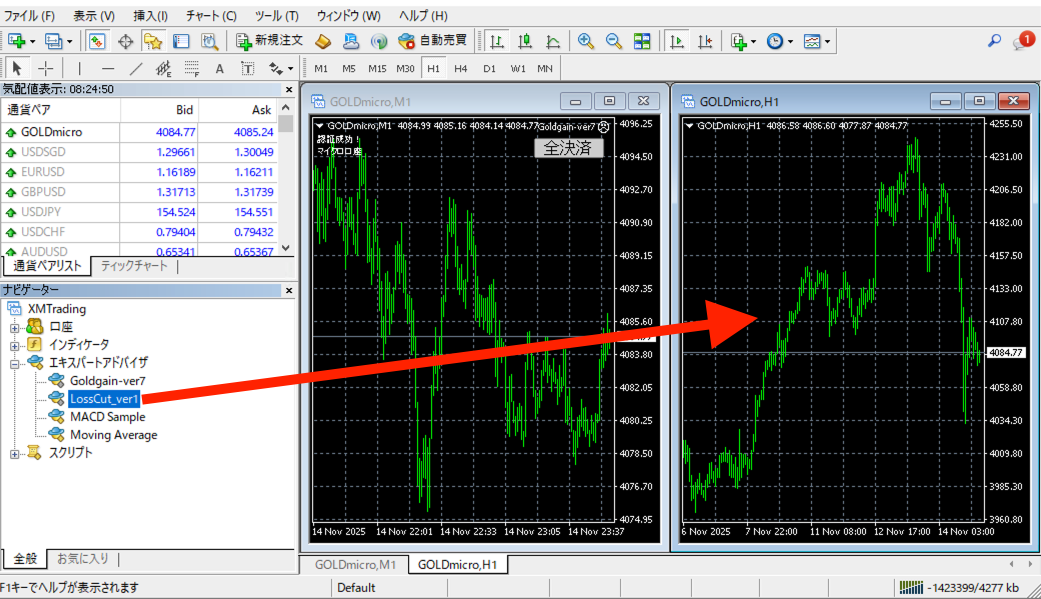This screenshot has width=1041, height=599.
Task: Click the 新規注文 new order button
Action: point(269,41)
